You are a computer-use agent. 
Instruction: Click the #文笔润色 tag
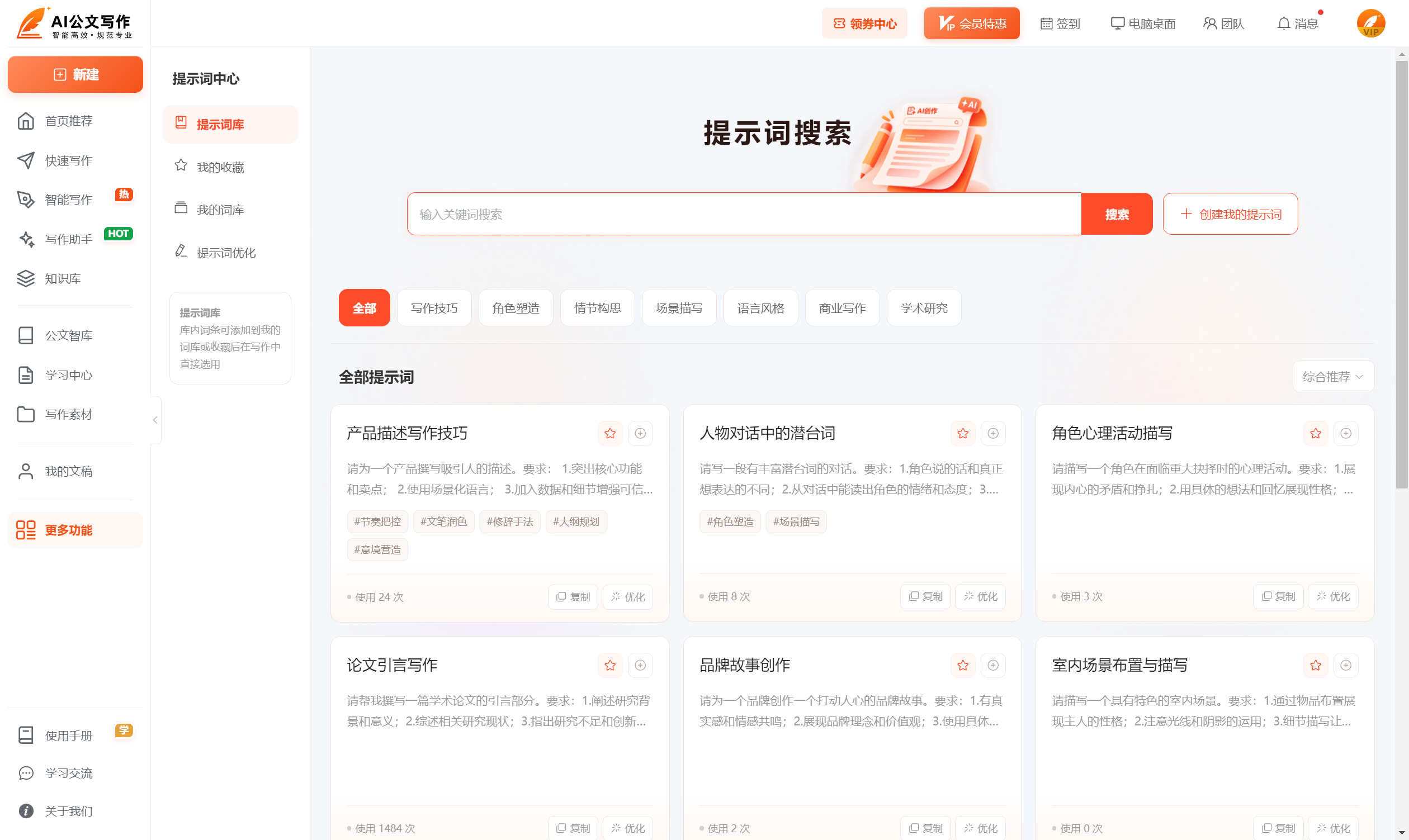(x=443, y=521)
